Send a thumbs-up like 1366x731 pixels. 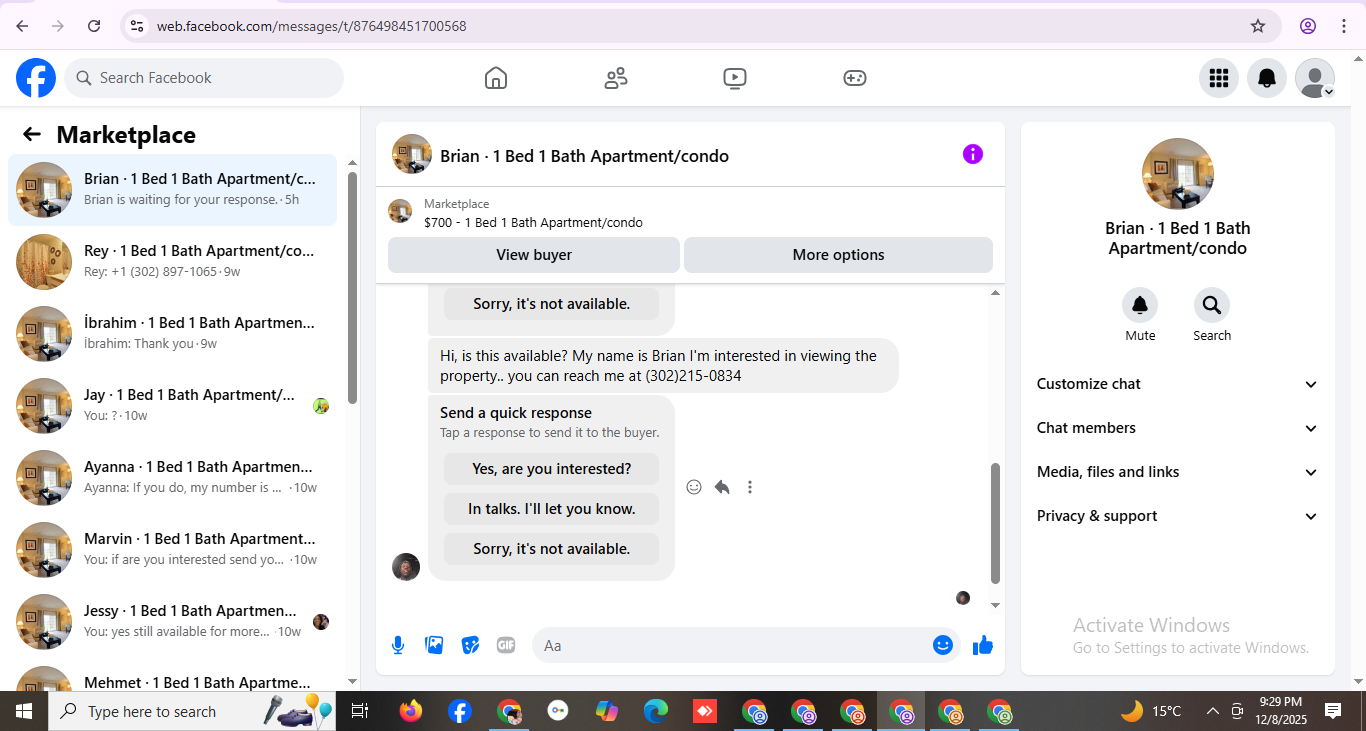pyautogui.click(x=983, y=645)
